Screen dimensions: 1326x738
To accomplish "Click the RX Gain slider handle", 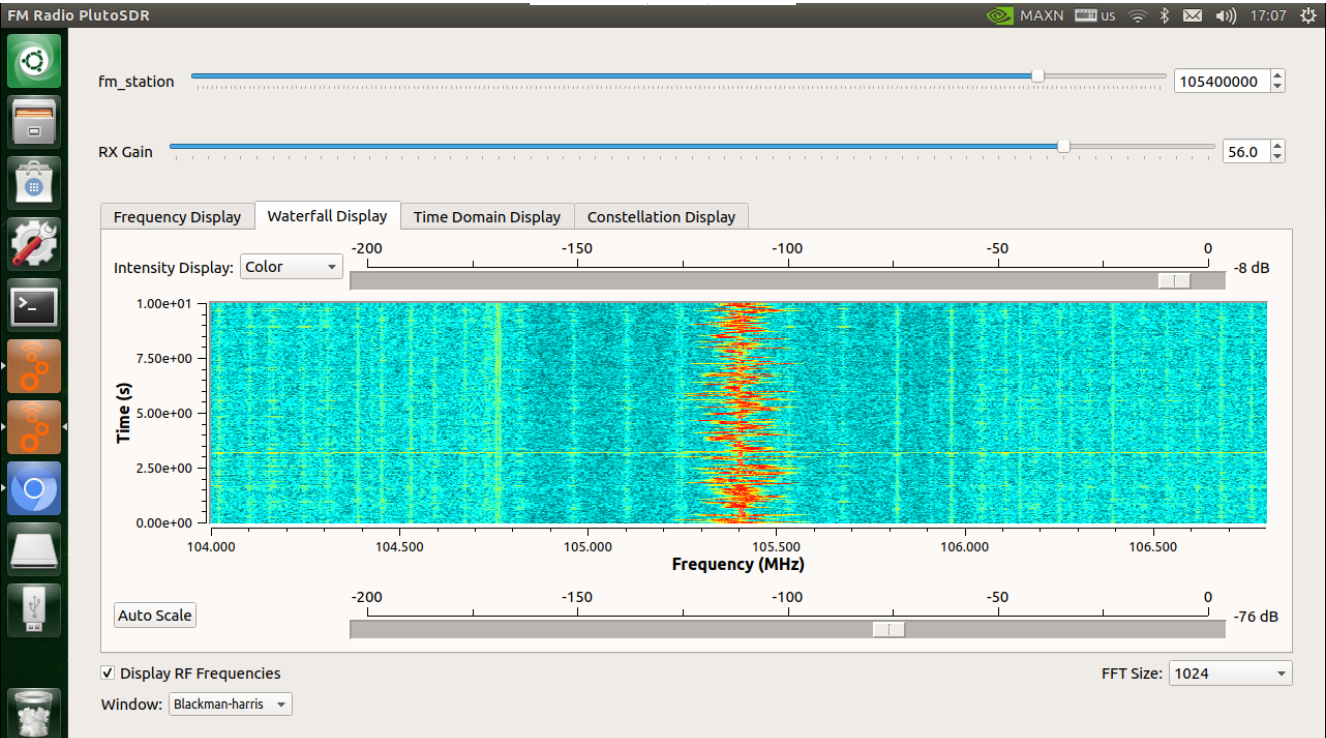I will [1063, 146].
